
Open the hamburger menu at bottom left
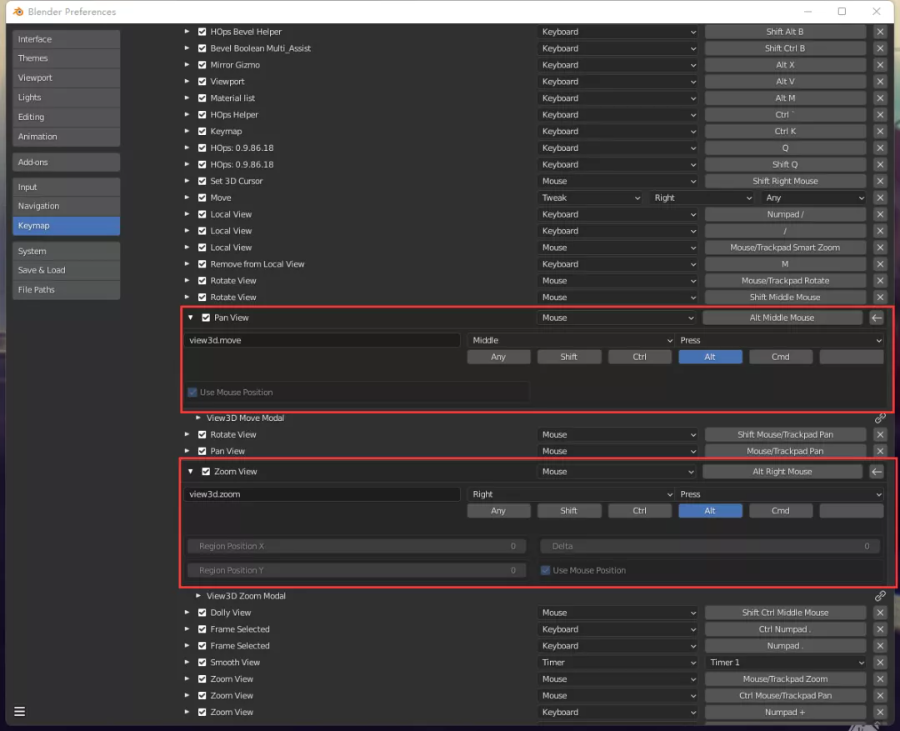[19, 712]
